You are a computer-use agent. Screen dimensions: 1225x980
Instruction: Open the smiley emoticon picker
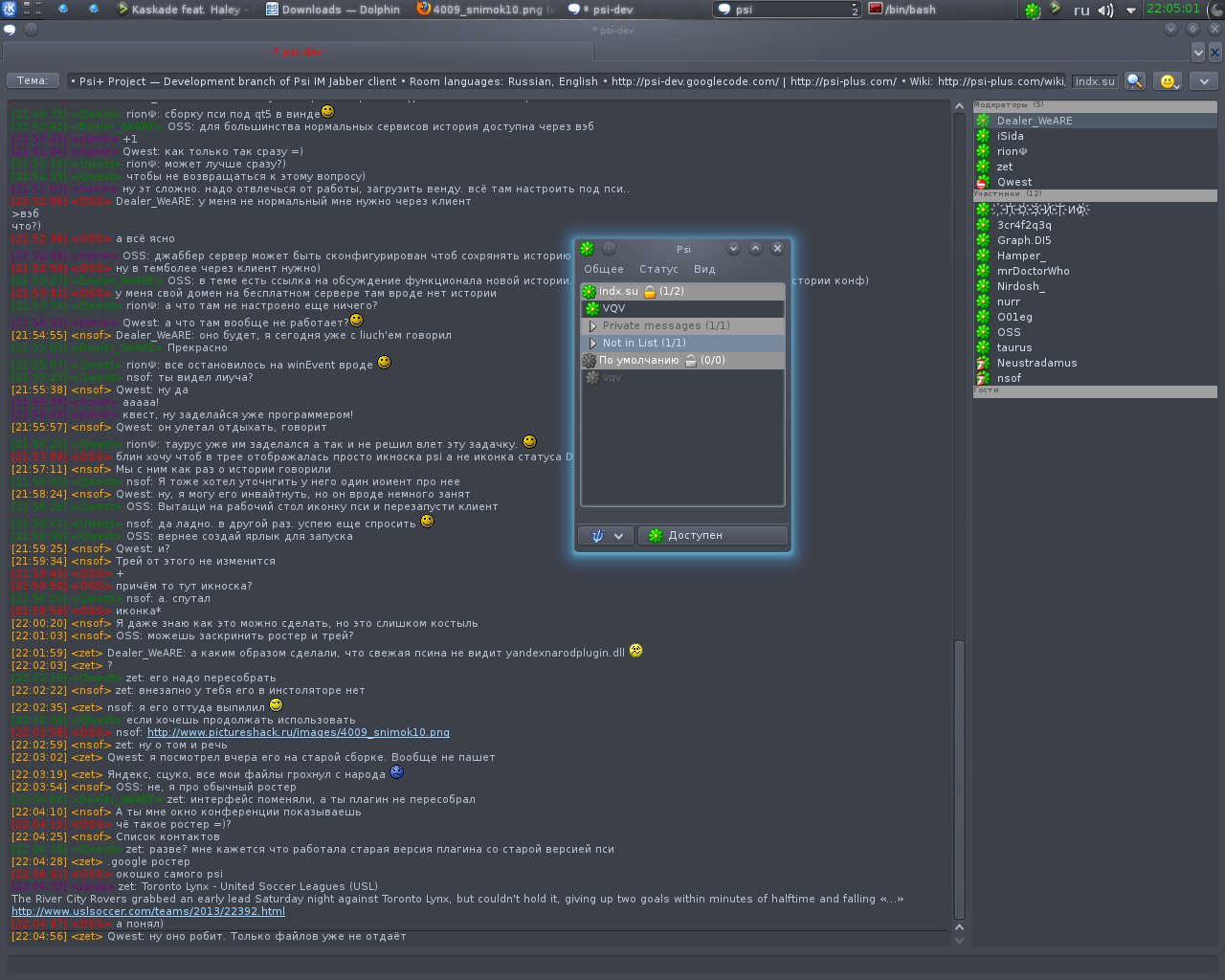tap(1167, 81)
